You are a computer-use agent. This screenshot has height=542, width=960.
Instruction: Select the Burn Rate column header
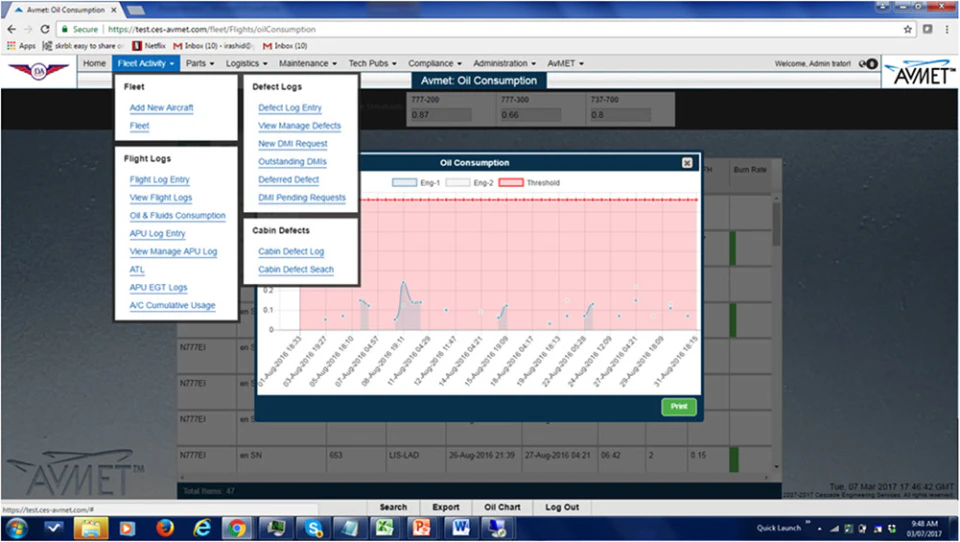coord(750,170)
